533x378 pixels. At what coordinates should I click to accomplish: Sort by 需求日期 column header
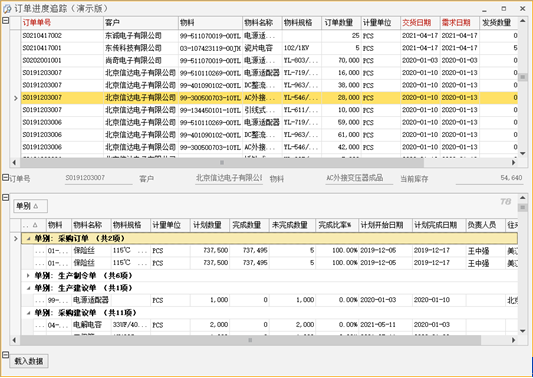click(x=460, y=23)
